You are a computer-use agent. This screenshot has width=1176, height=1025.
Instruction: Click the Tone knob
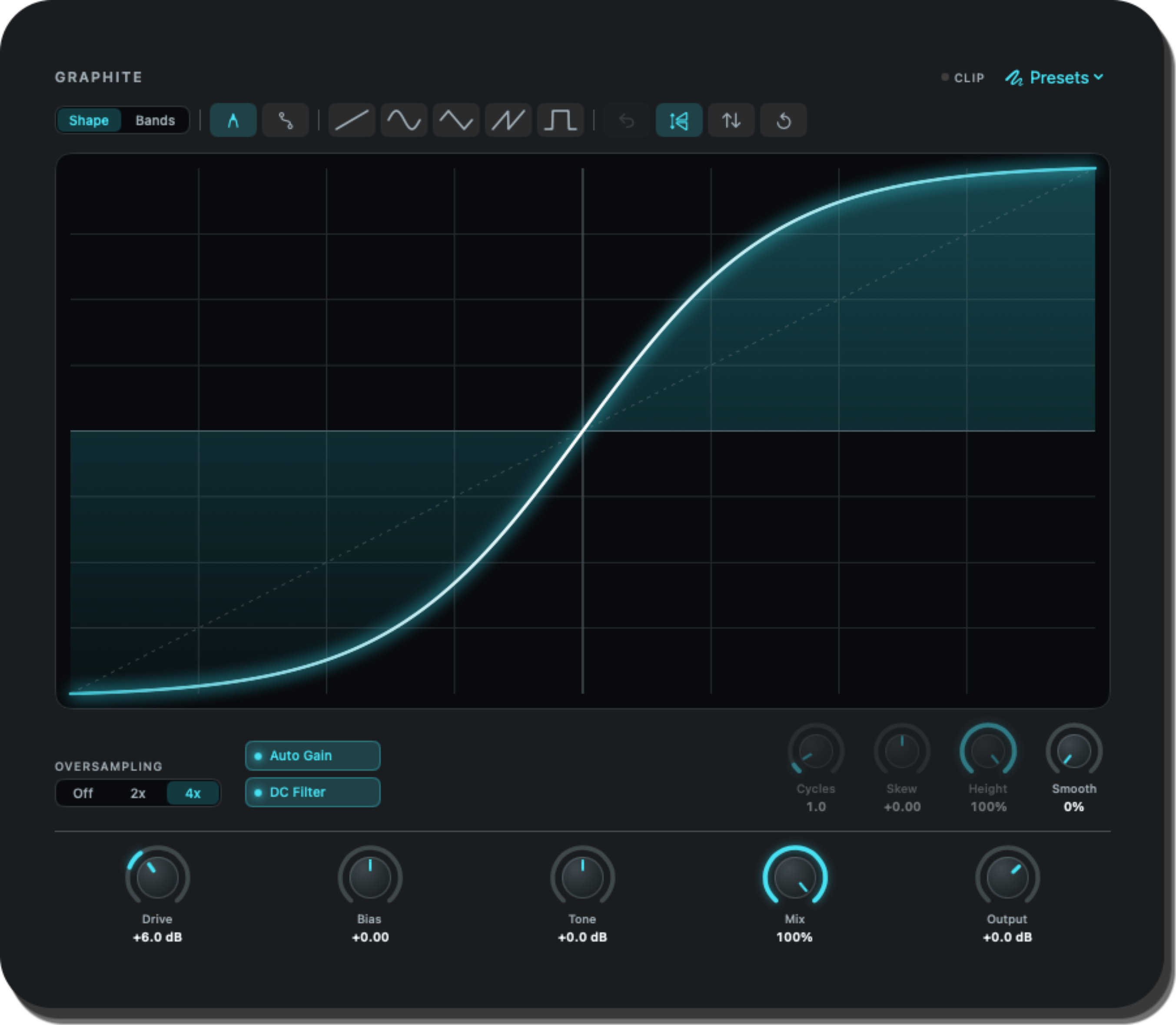(583, 877)
